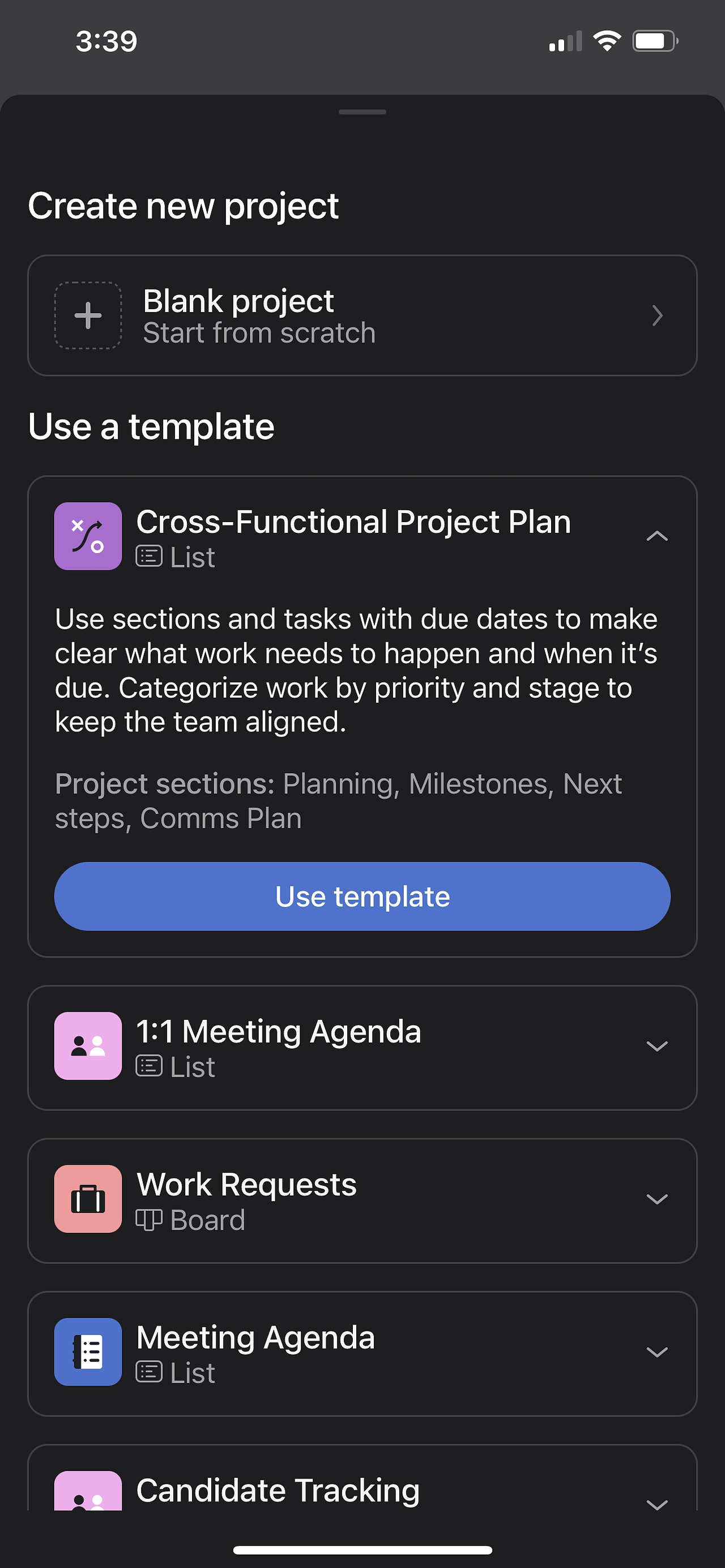Tap the red Work Requests briefcase icon
This screenshot has width=725, height=1568.
click(x=88, y=1199)
